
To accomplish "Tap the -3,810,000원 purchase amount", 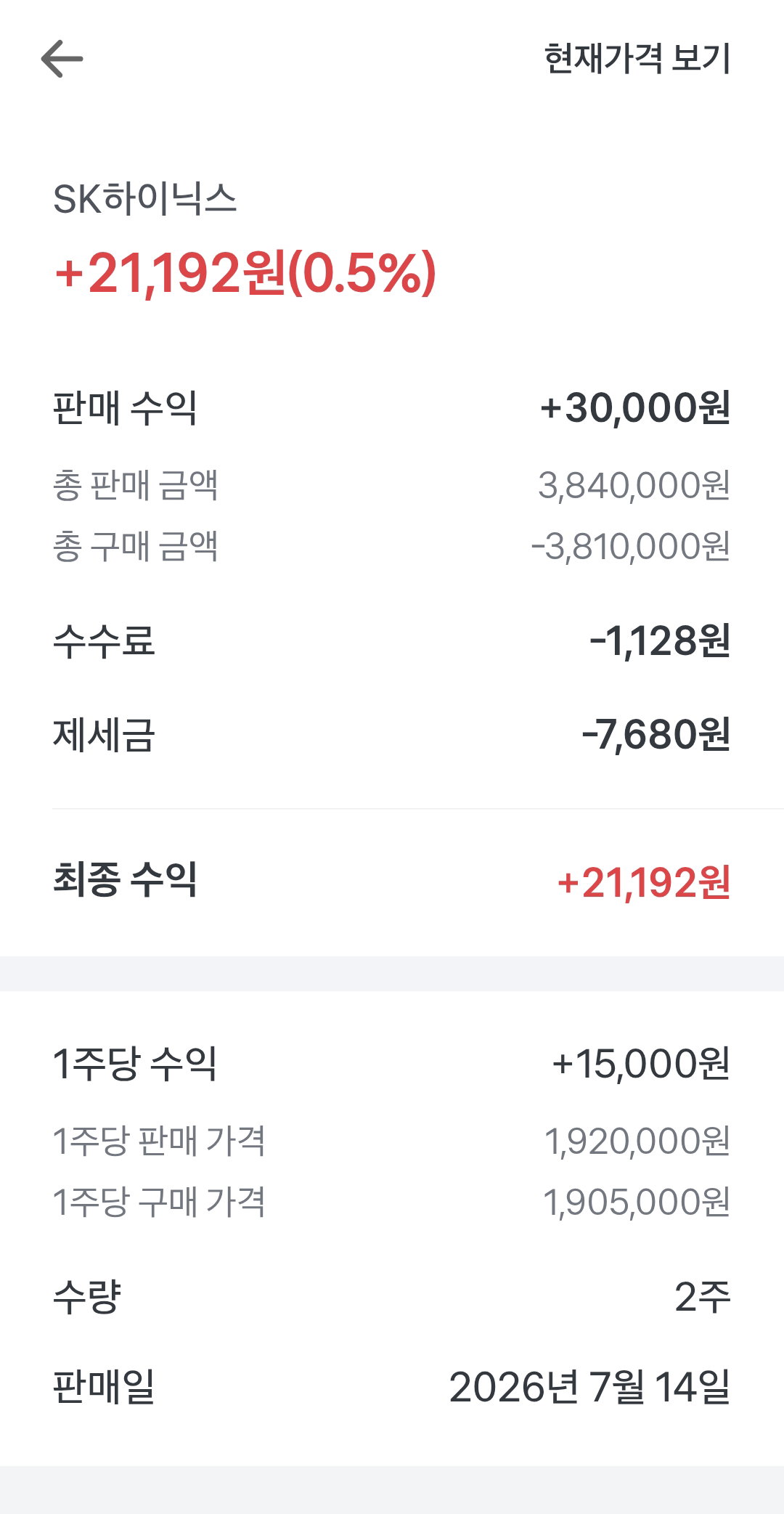I will pos(630,546).
